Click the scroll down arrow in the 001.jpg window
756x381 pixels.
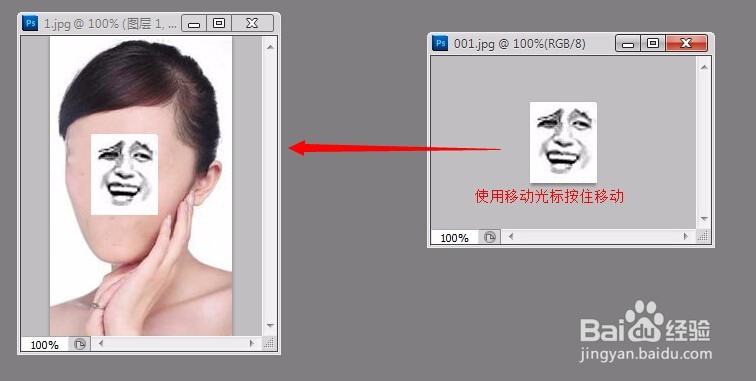[704, 219]
